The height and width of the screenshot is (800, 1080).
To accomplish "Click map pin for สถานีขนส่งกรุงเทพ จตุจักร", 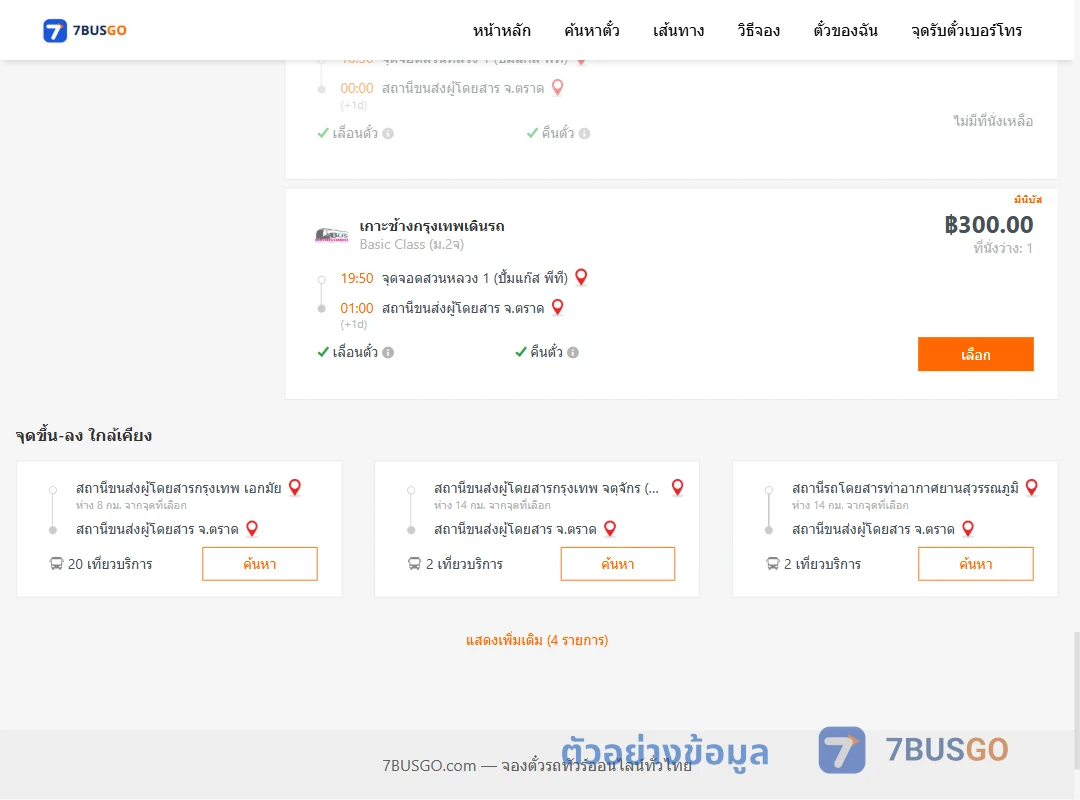I will point(678,487).
